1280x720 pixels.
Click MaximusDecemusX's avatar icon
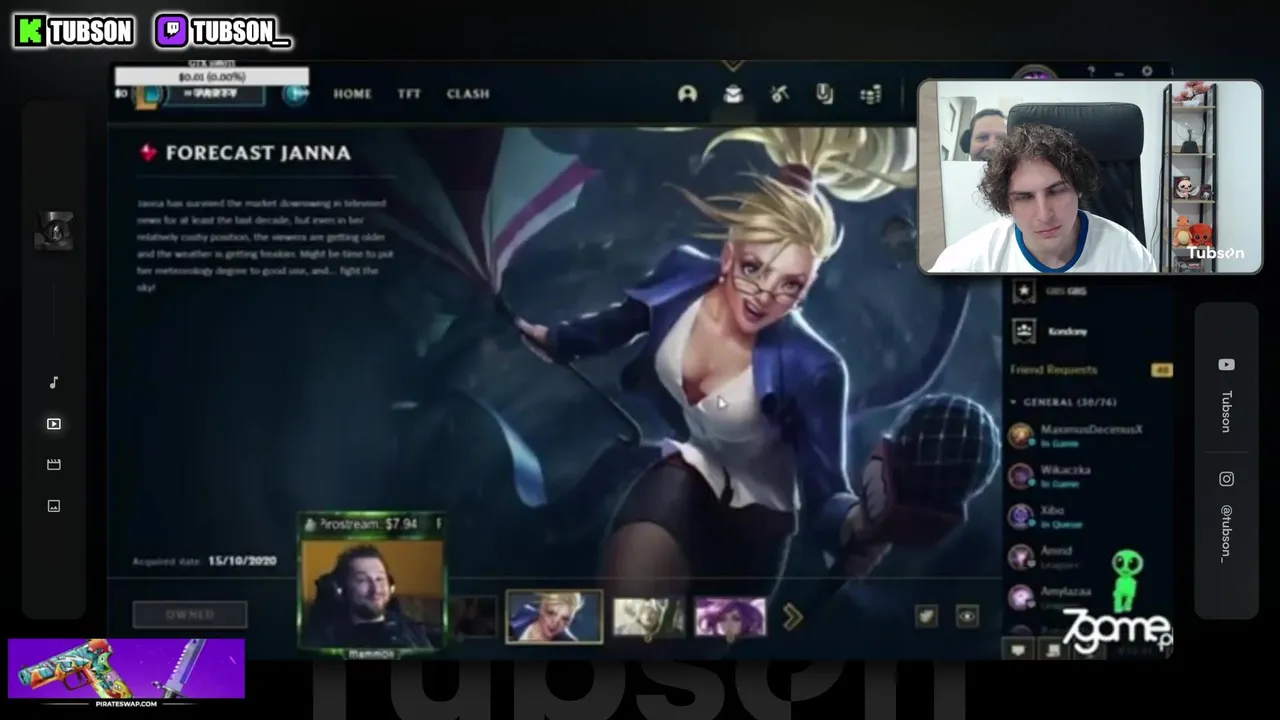[1020, 436]
